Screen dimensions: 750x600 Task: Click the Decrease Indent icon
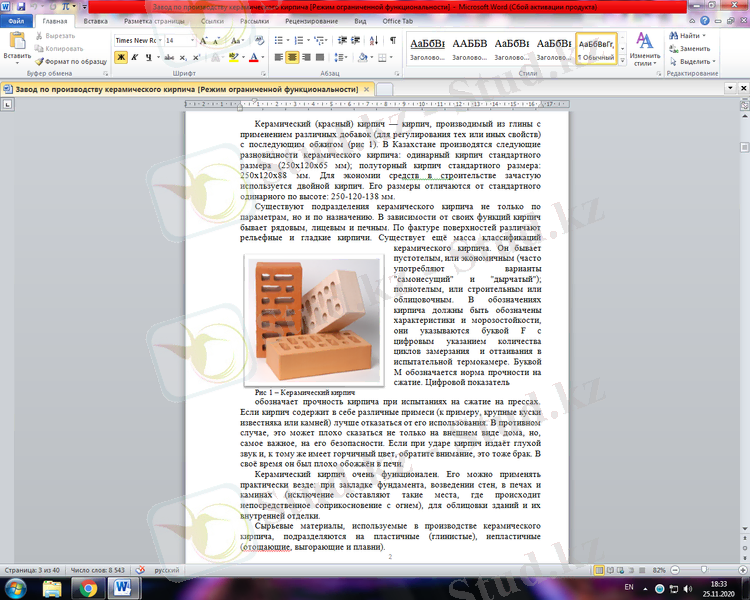click(x=342, y=41)
